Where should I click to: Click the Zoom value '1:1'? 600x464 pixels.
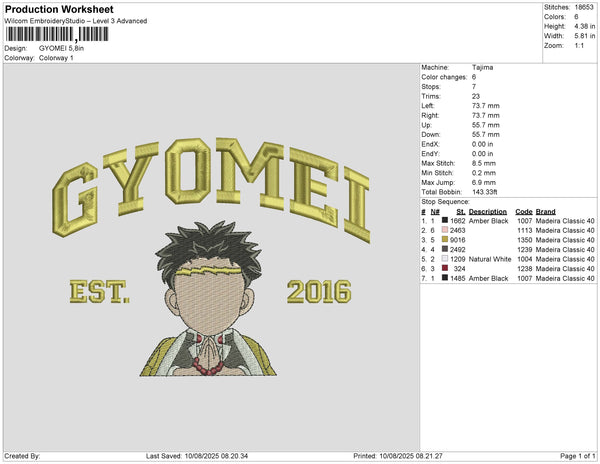579,46
